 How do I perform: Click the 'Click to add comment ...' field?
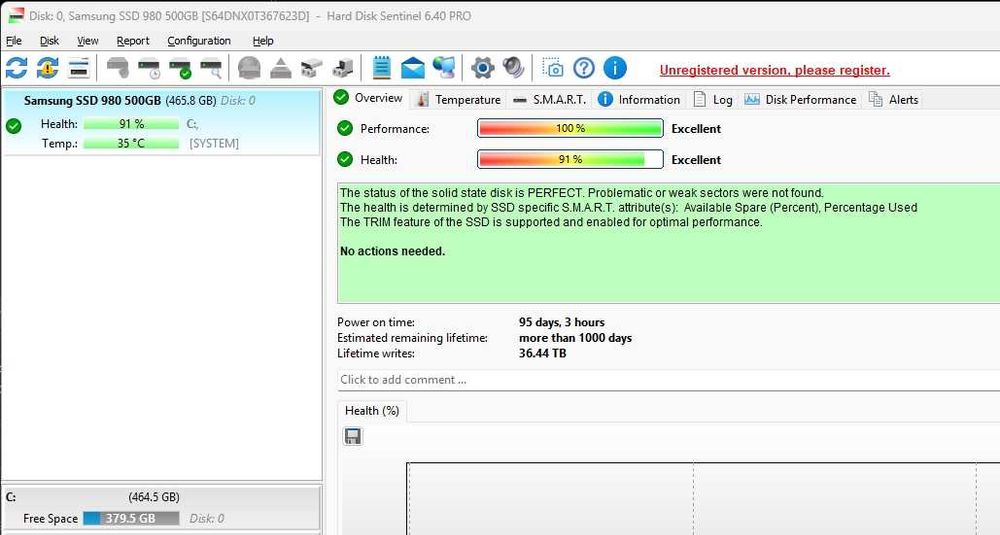tap(668, 380)
